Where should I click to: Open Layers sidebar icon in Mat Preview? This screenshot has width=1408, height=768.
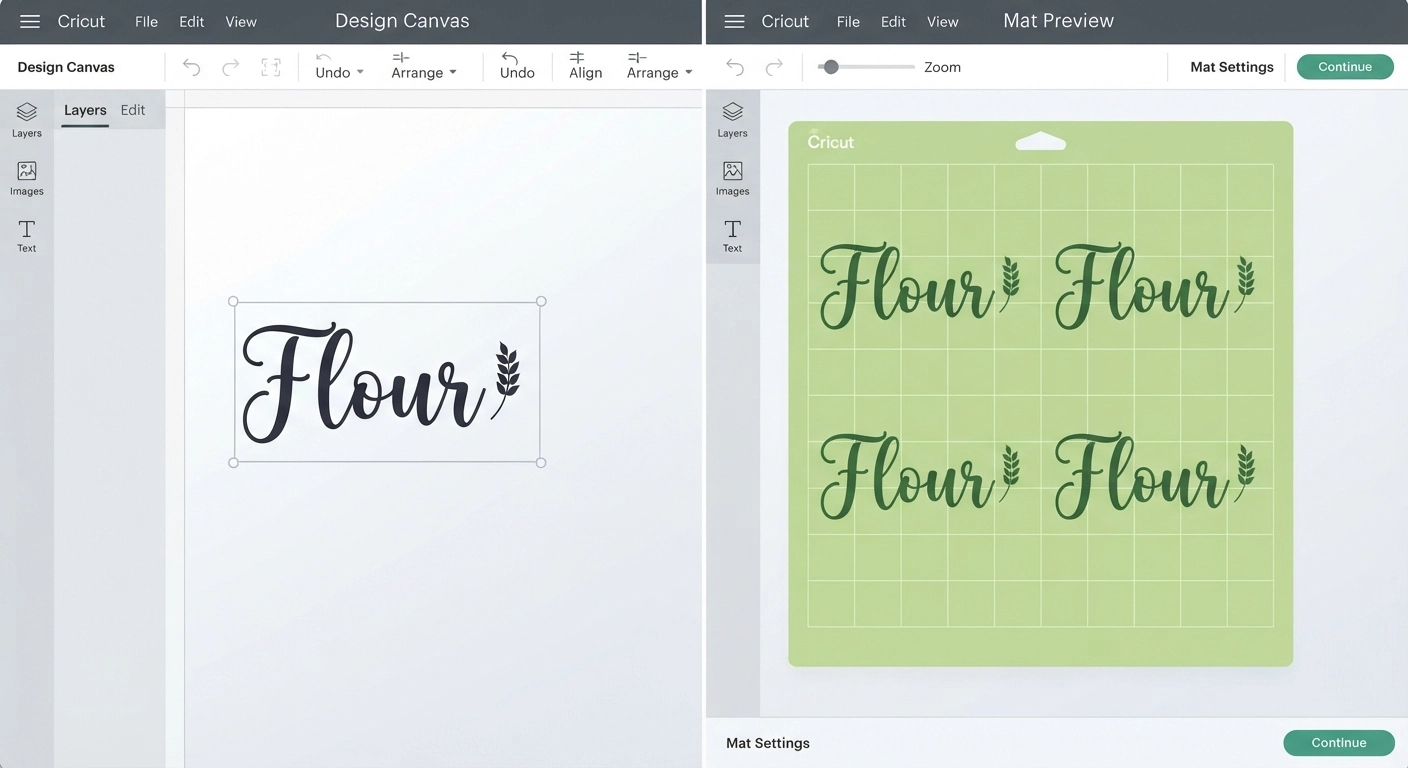tap(732, 120)
